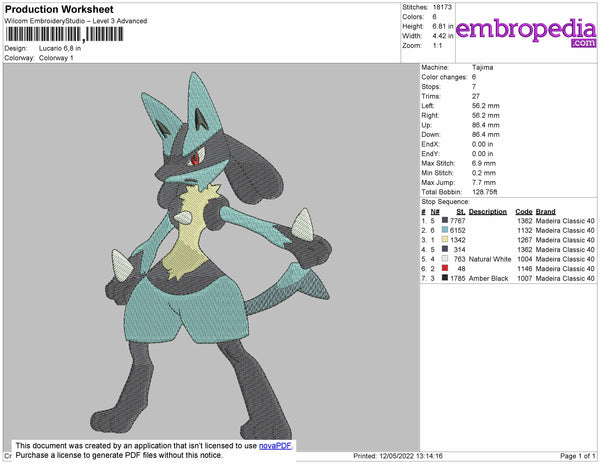Click the 'Description' column header
The image size is (600, 464).
click(x=488, y=212)
